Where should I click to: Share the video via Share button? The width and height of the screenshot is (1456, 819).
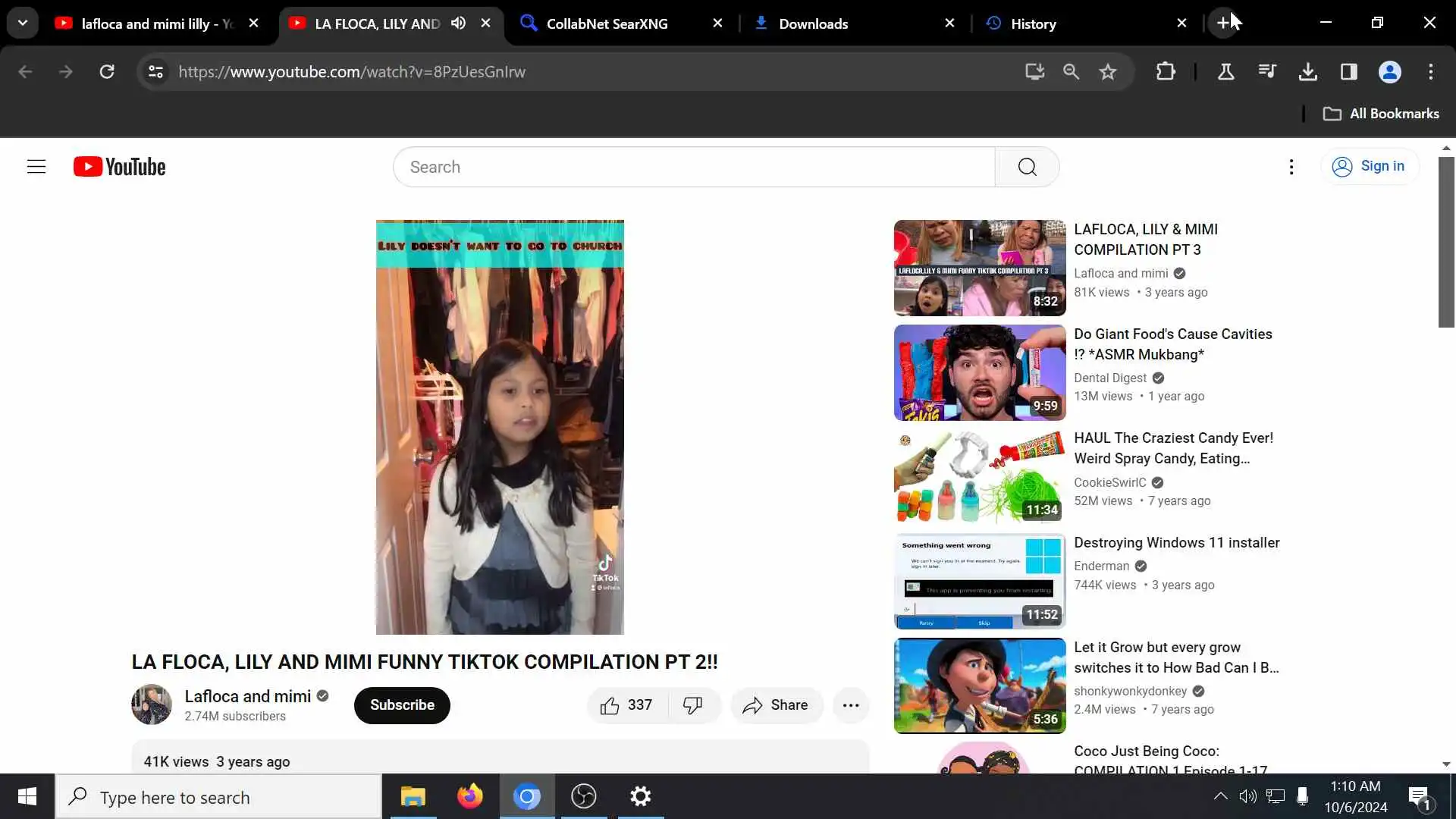[776, 705]
